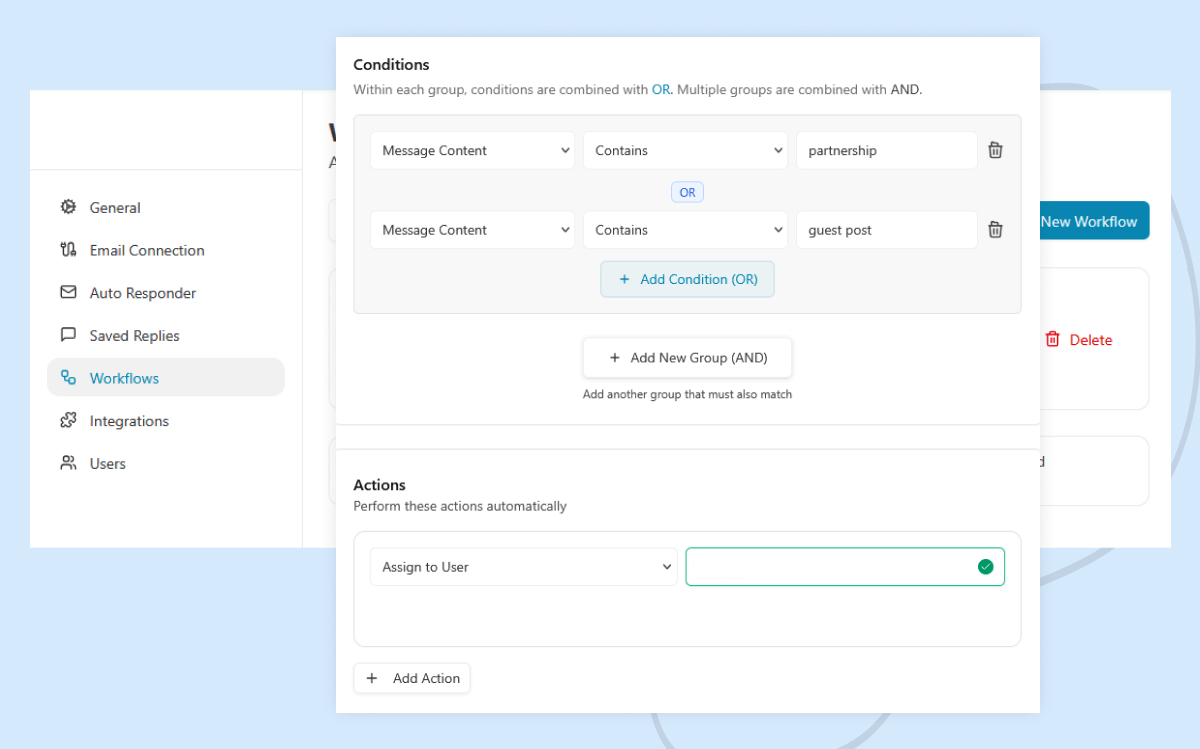Click the Saved Replies chat bubble icon
This screenshot has height=749, width=1200.
[x=68, y=335]
